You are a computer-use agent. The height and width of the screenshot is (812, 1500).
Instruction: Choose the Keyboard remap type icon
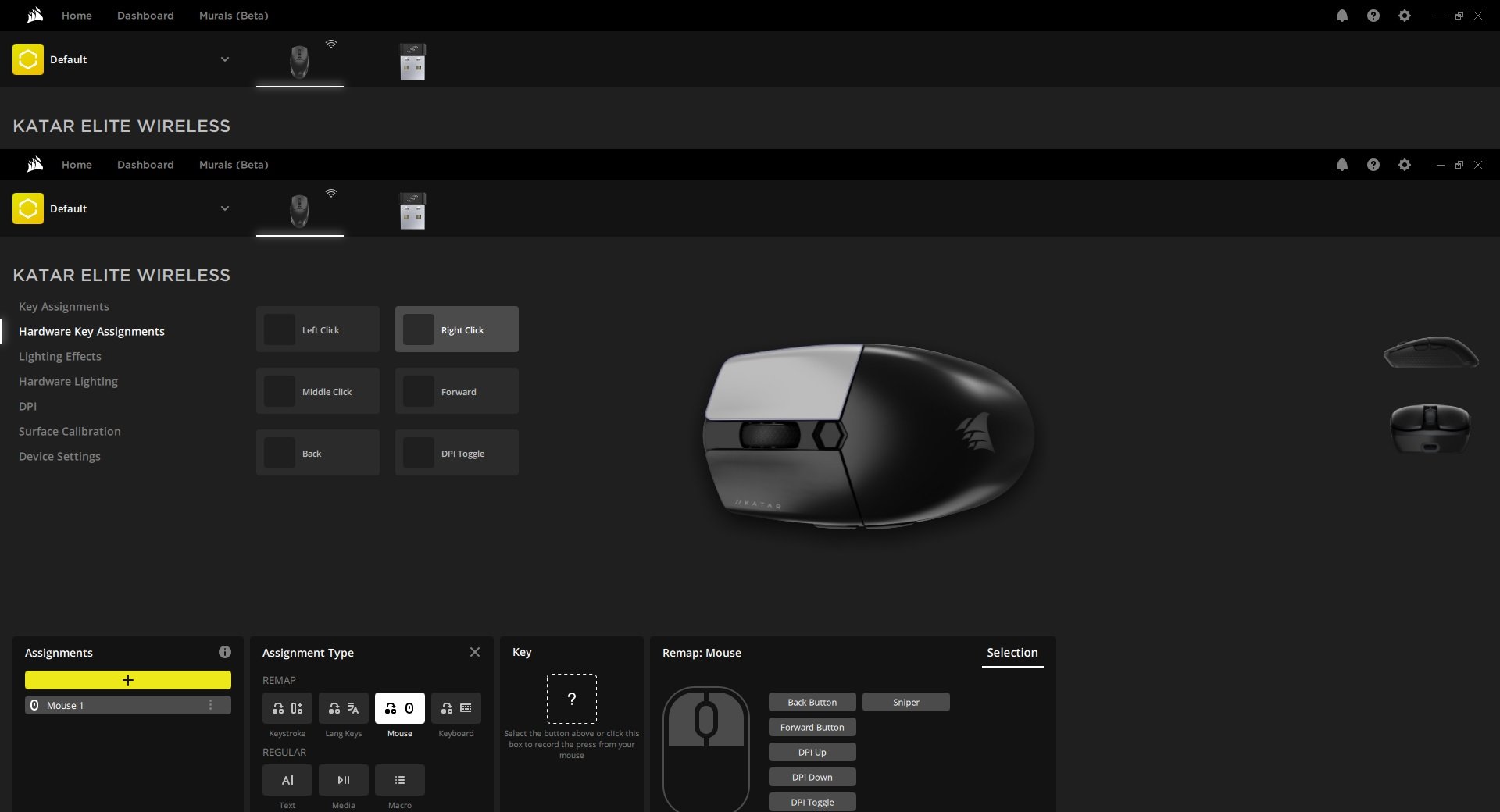click(x=456, y=708)
